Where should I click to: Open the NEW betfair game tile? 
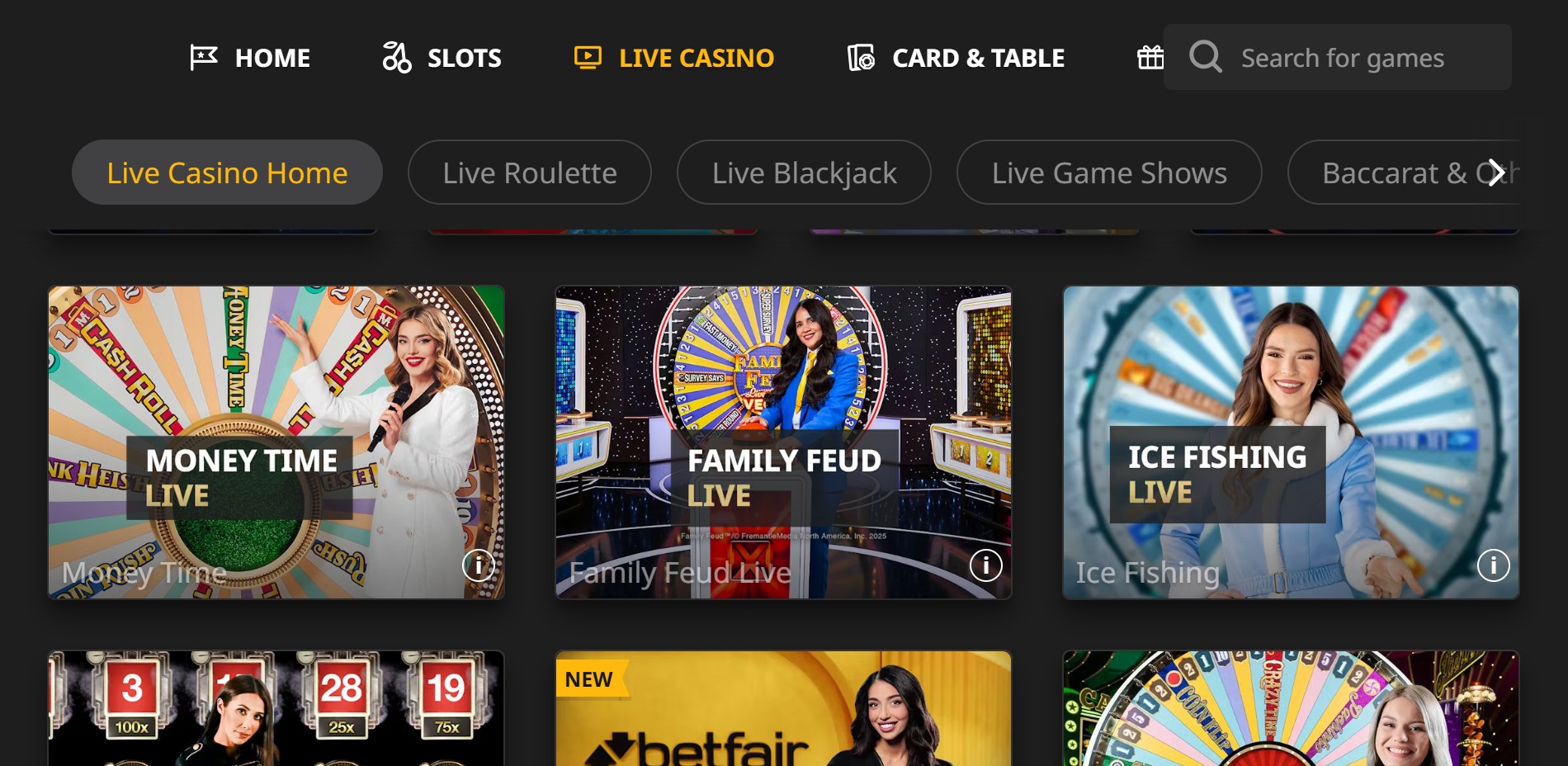pos(783,708)
